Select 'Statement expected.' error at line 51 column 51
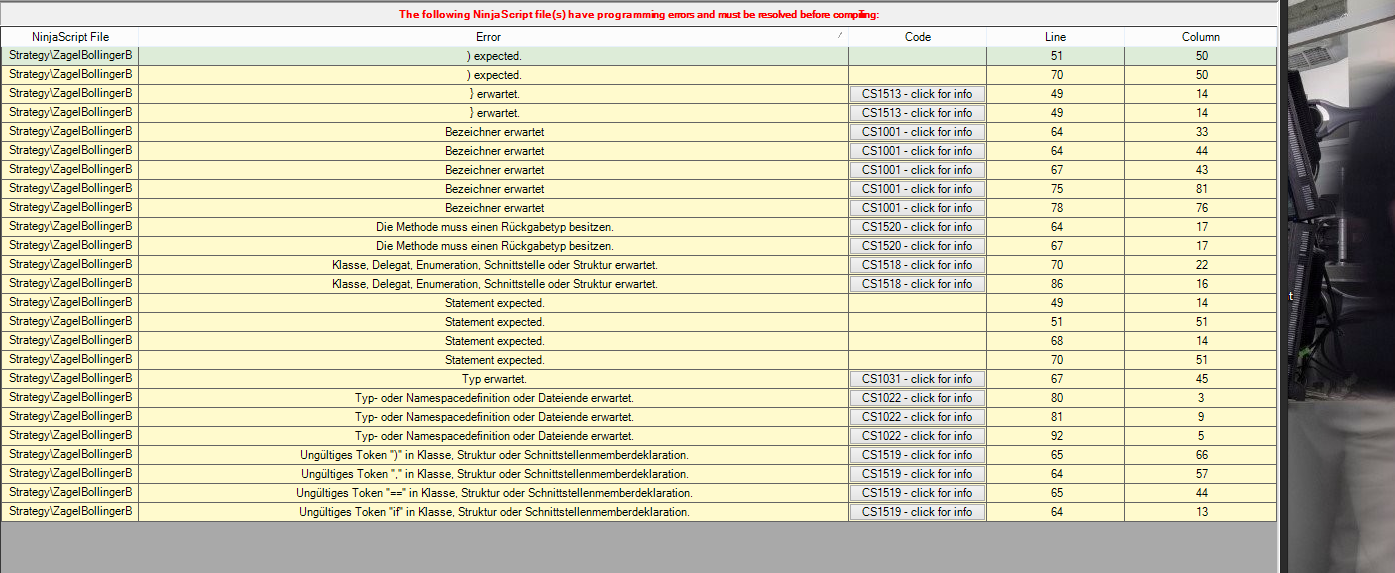Viewport: 1395px width, 573px height. 494,322
